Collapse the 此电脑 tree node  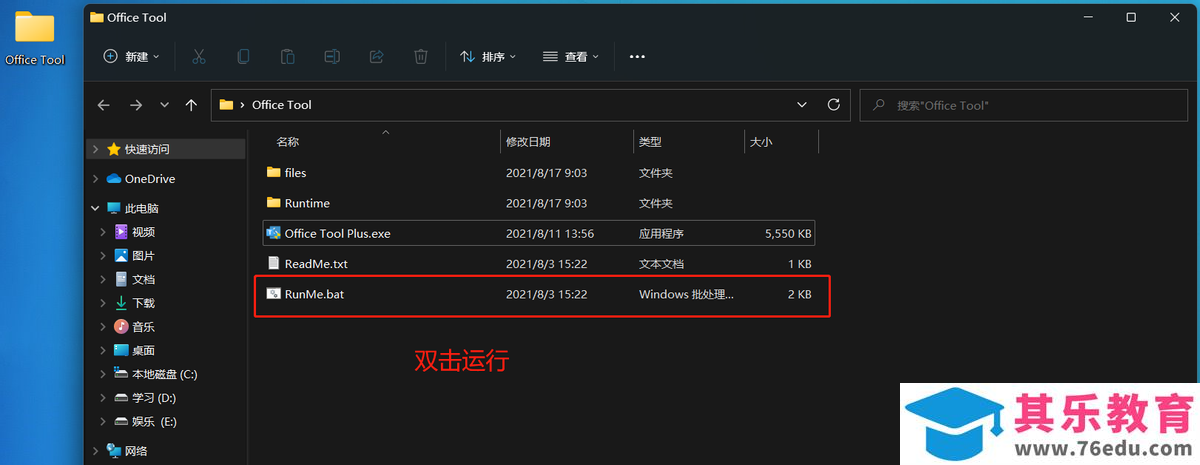tap(95, 208)
